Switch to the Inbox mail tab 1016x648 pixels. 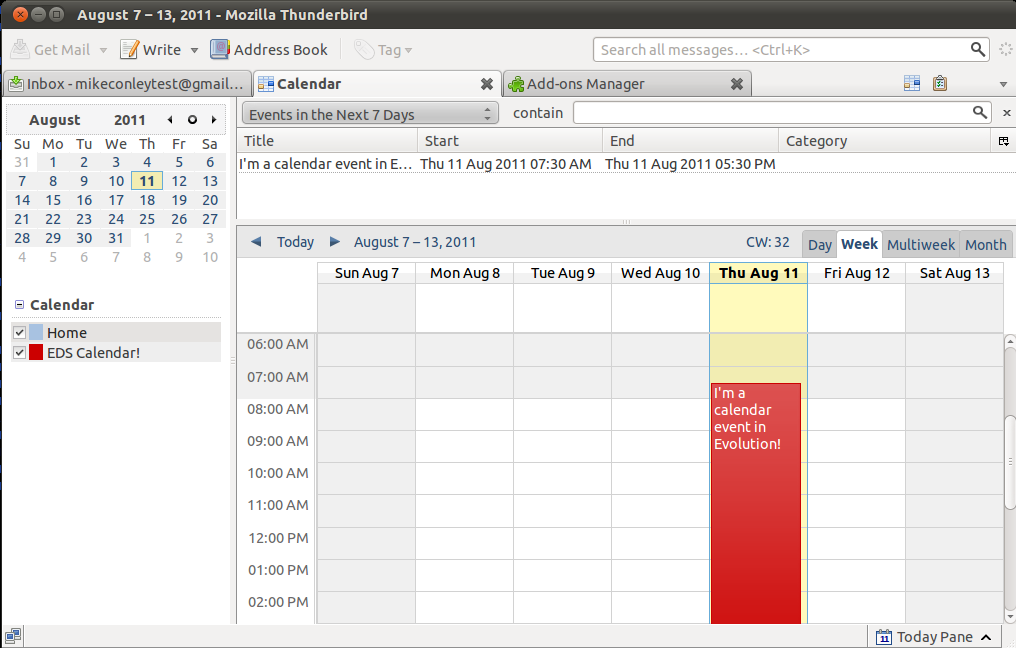click(126, 84)
